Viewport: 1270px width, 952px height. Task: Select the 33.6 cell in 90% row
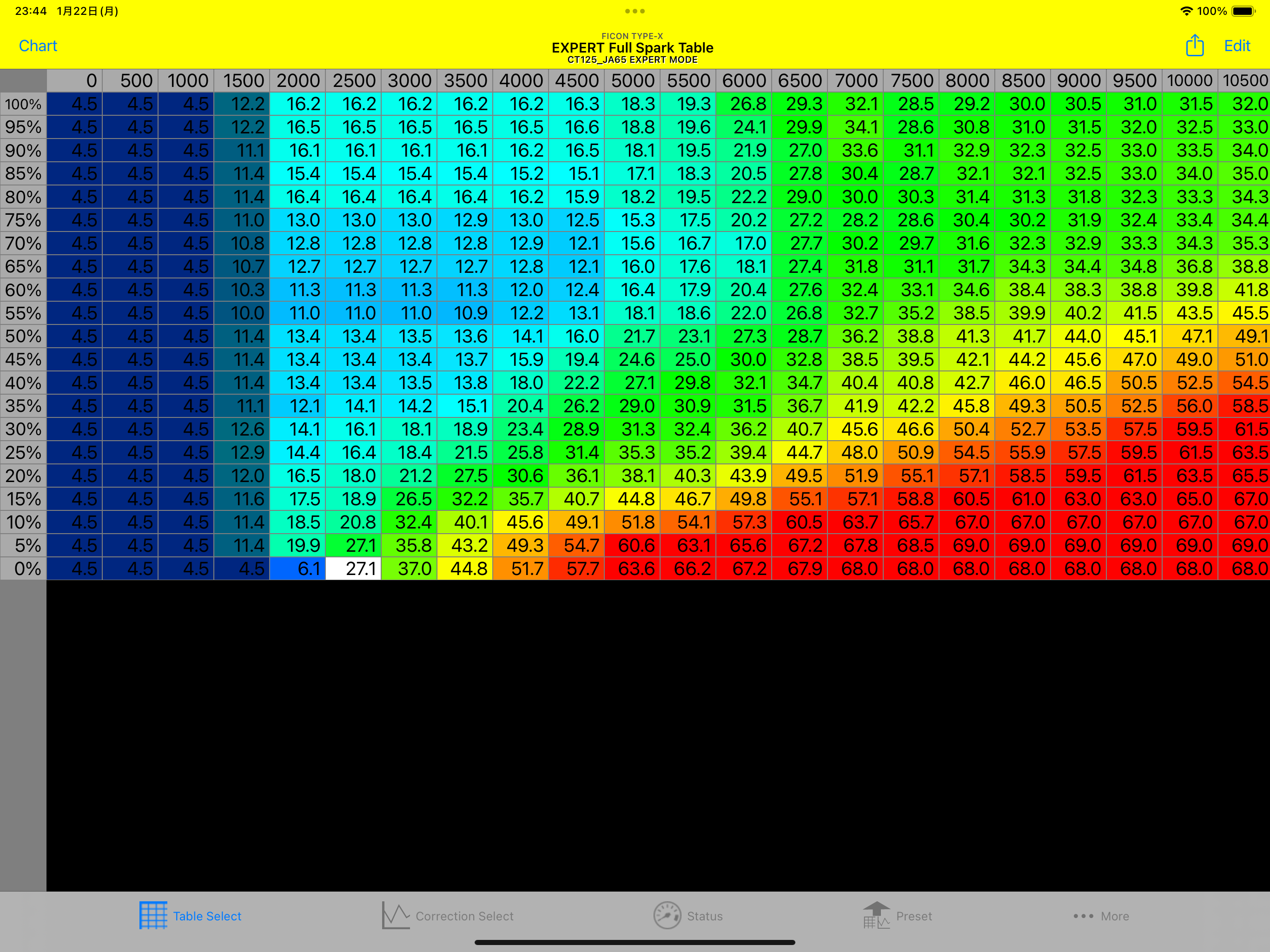coord(856,151)
